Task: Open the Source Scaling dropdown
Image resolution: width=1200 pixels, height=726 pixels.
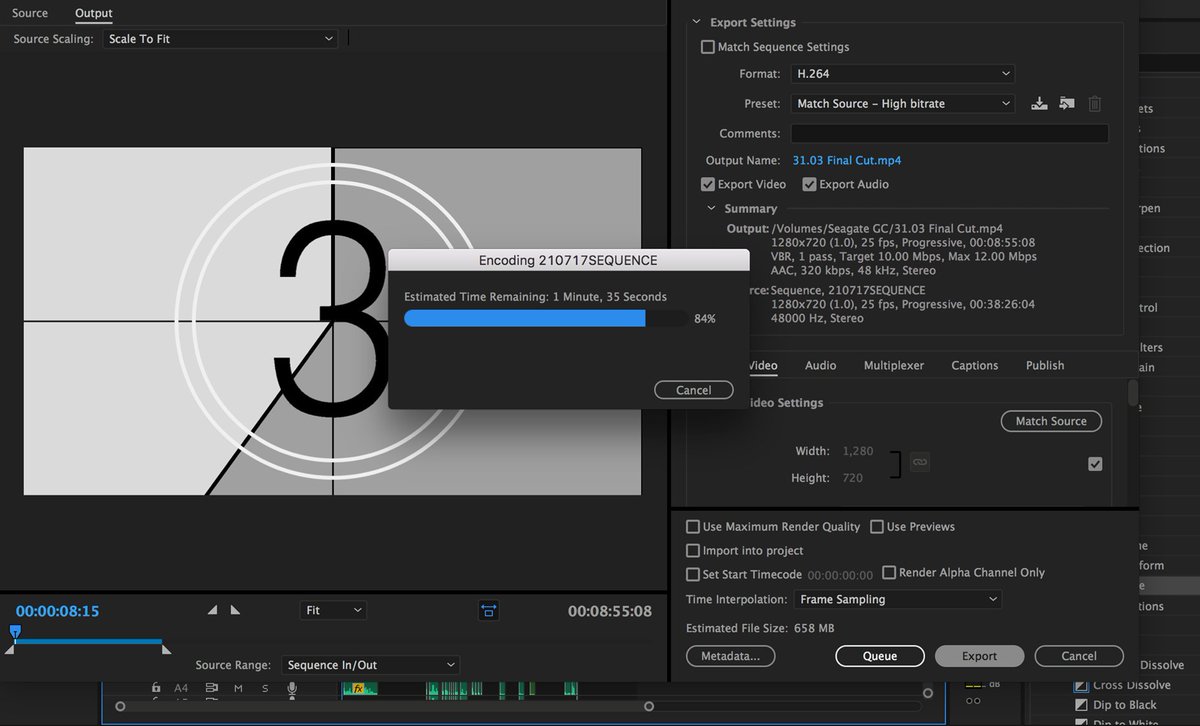Action: 221,39
